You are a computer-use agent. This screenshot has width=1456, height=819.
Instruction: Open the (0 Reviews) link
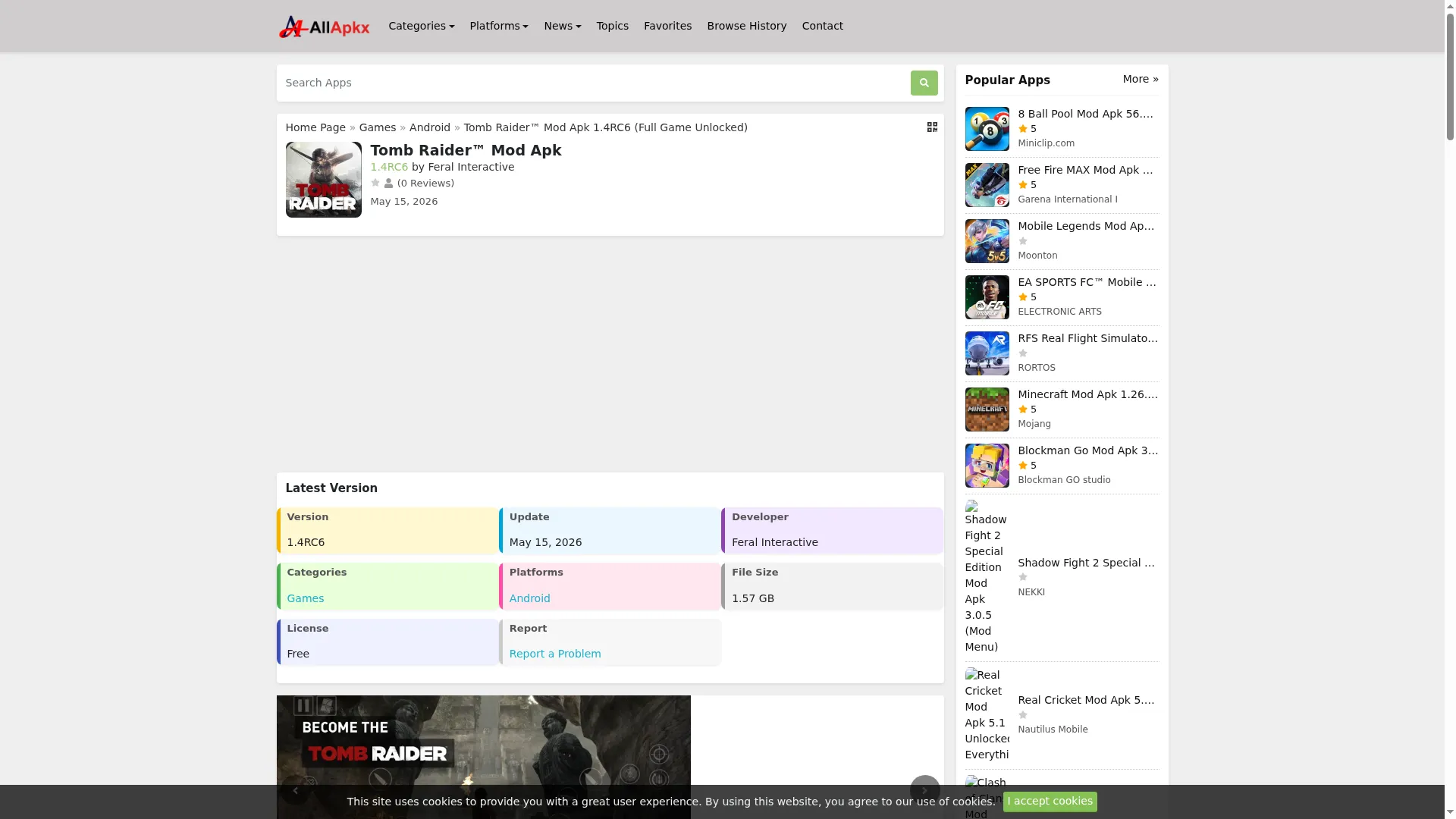coord(425,184)
